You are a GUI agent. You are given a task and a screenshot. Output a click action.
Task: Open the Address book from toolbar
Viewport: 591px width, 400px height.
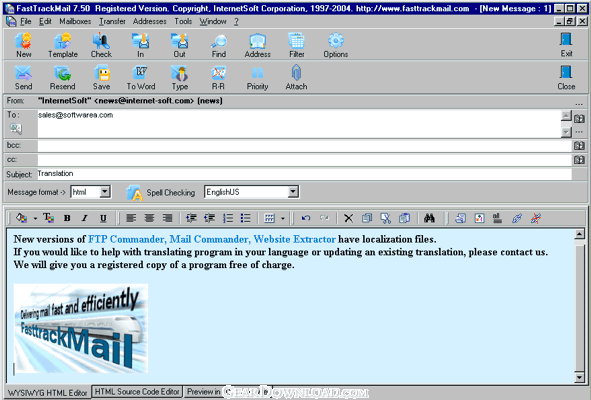point(257,45)
